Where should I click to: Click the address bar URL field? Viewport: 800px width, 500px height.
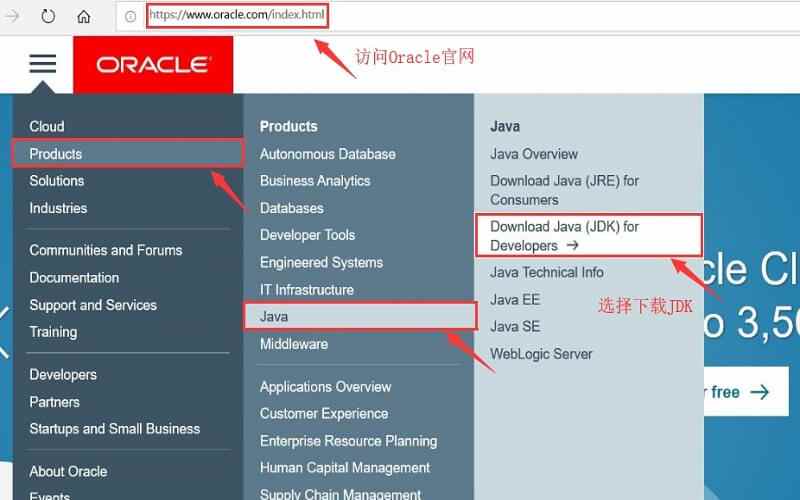237,15
